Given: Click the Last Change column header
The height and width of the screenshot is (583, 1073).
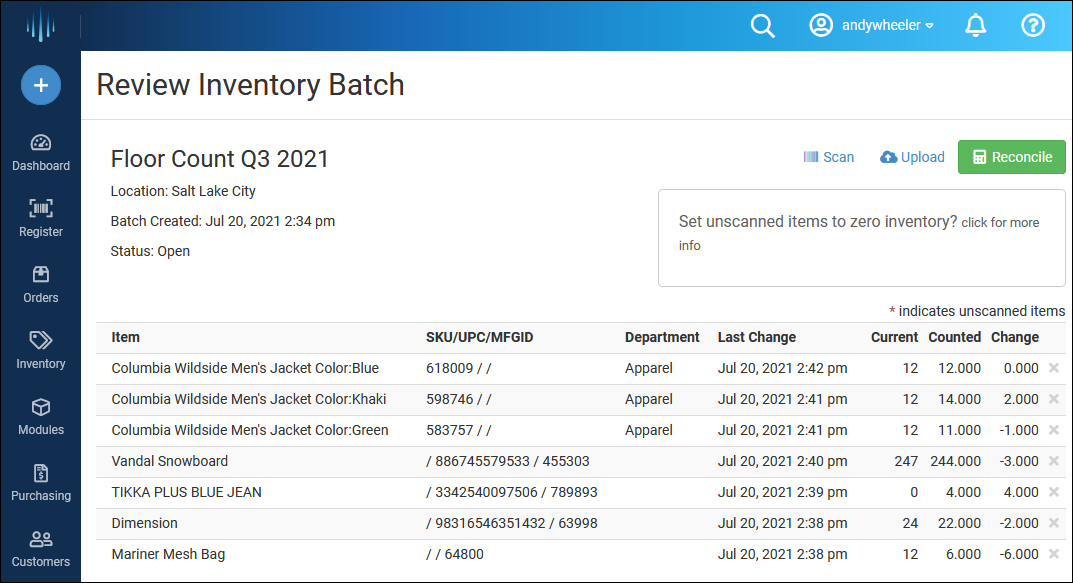Looking at the screenshot, I should pyautogui.click(x=756, y=337).
